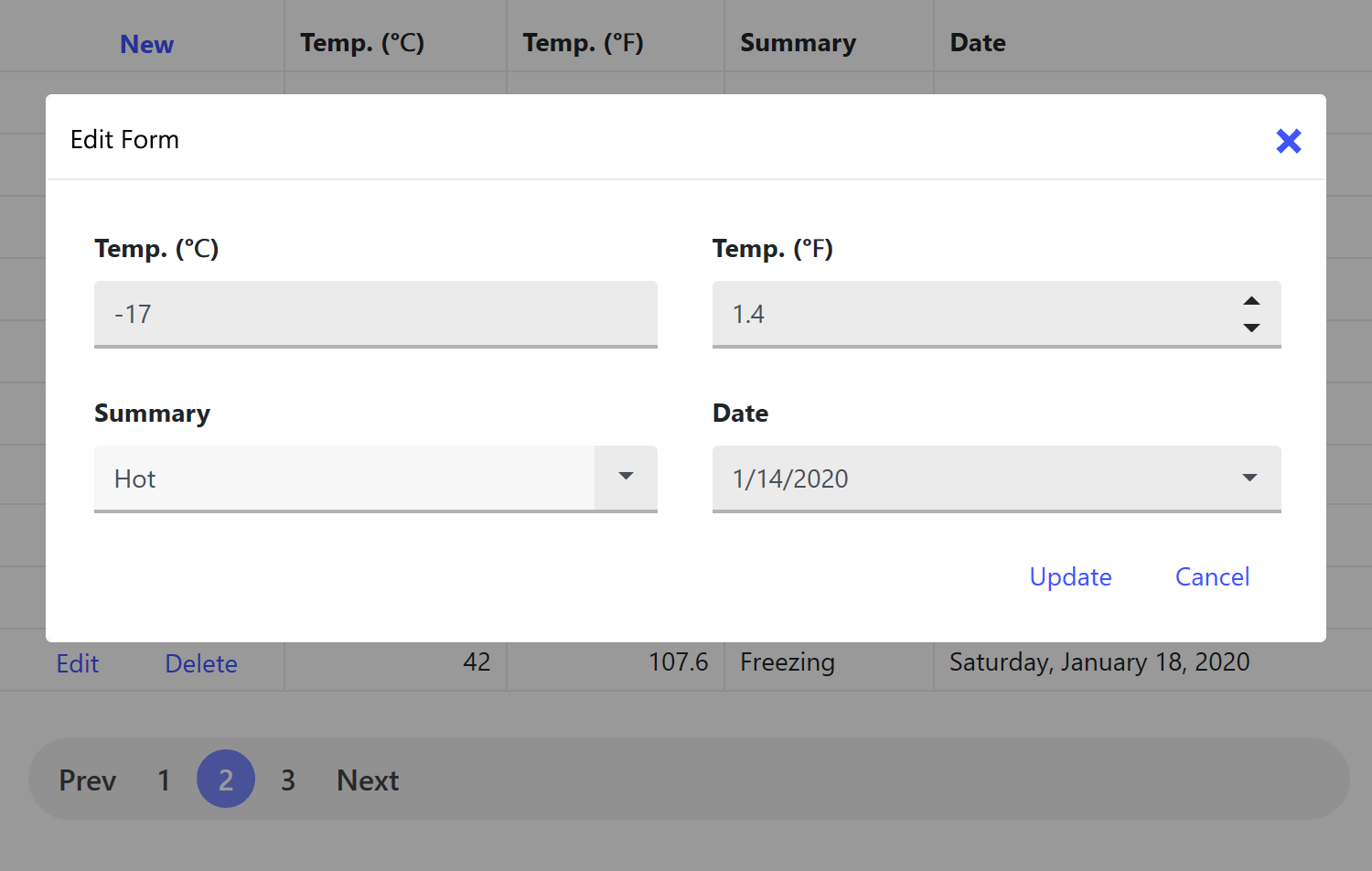The width and height of the screenshot is (1372, 871).
Task: Focus the Temp. (°F) value field
Action: click(x=970, y=314)
